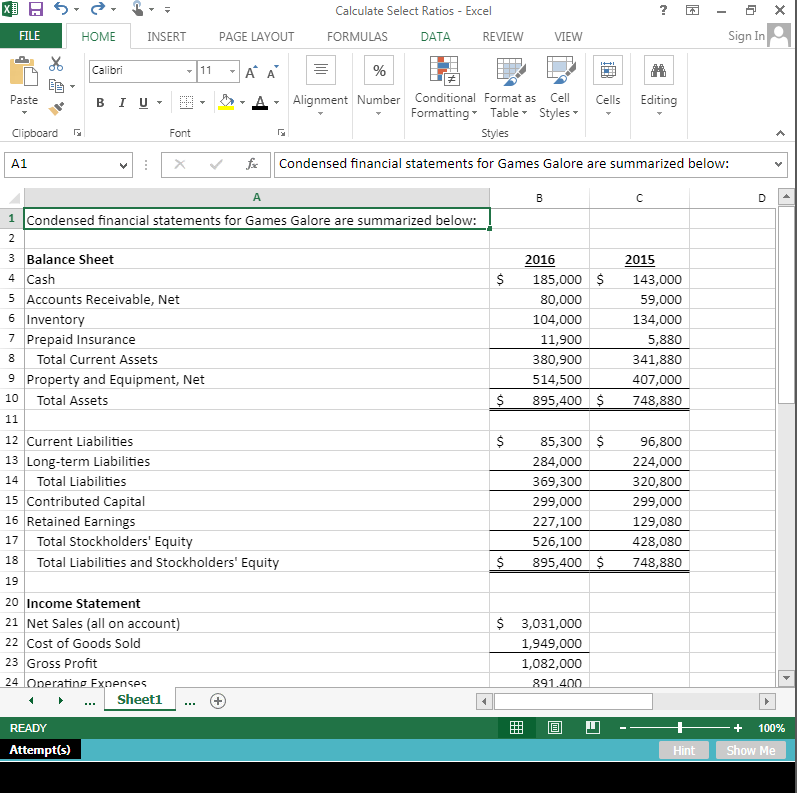This screenshot has height=793, width=800.
Task: Click the Find & Select binoculars icon
Action: tap(658, 70)
